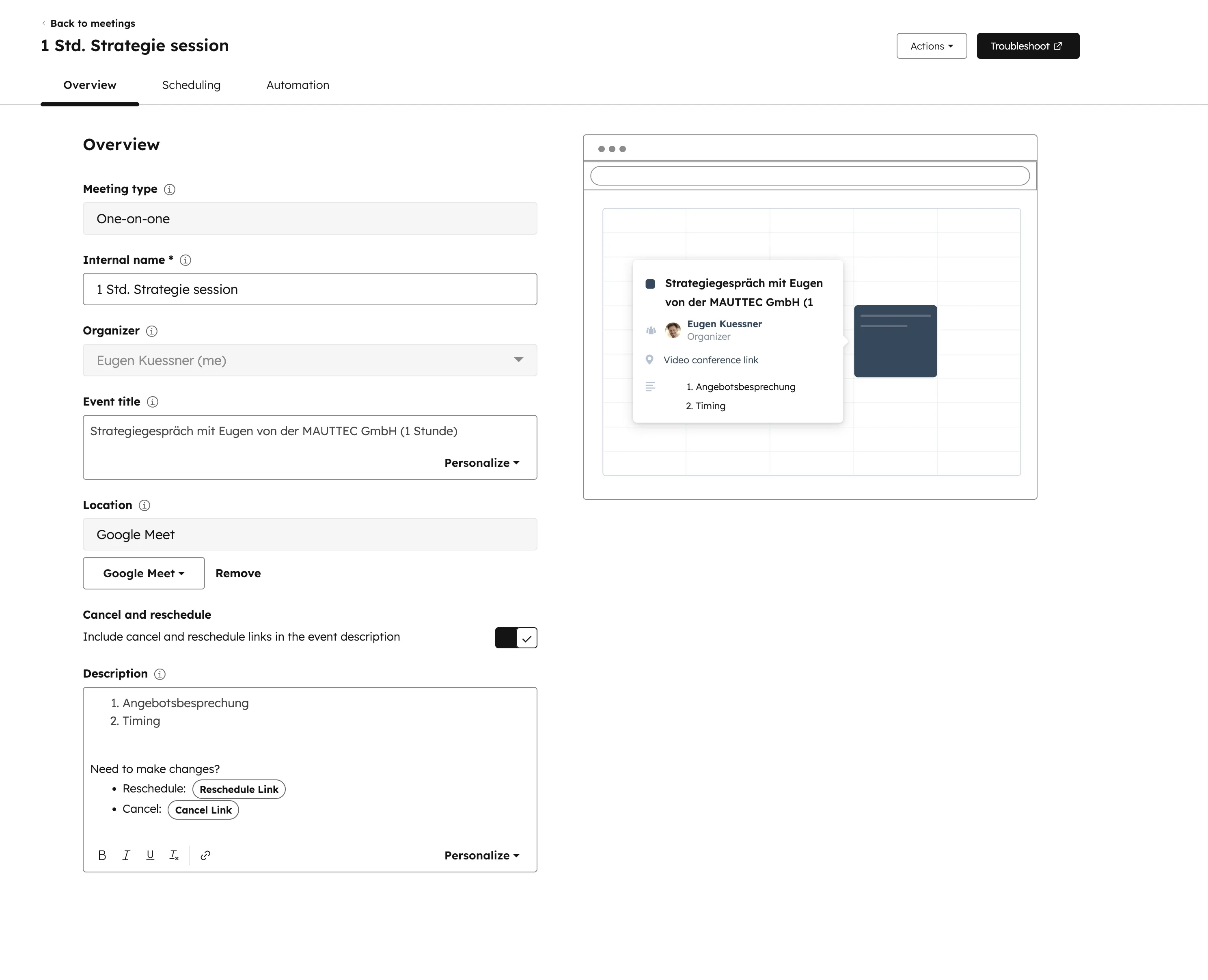
Task: View info tooltip for Description
Action: click(x=160, y=674)
